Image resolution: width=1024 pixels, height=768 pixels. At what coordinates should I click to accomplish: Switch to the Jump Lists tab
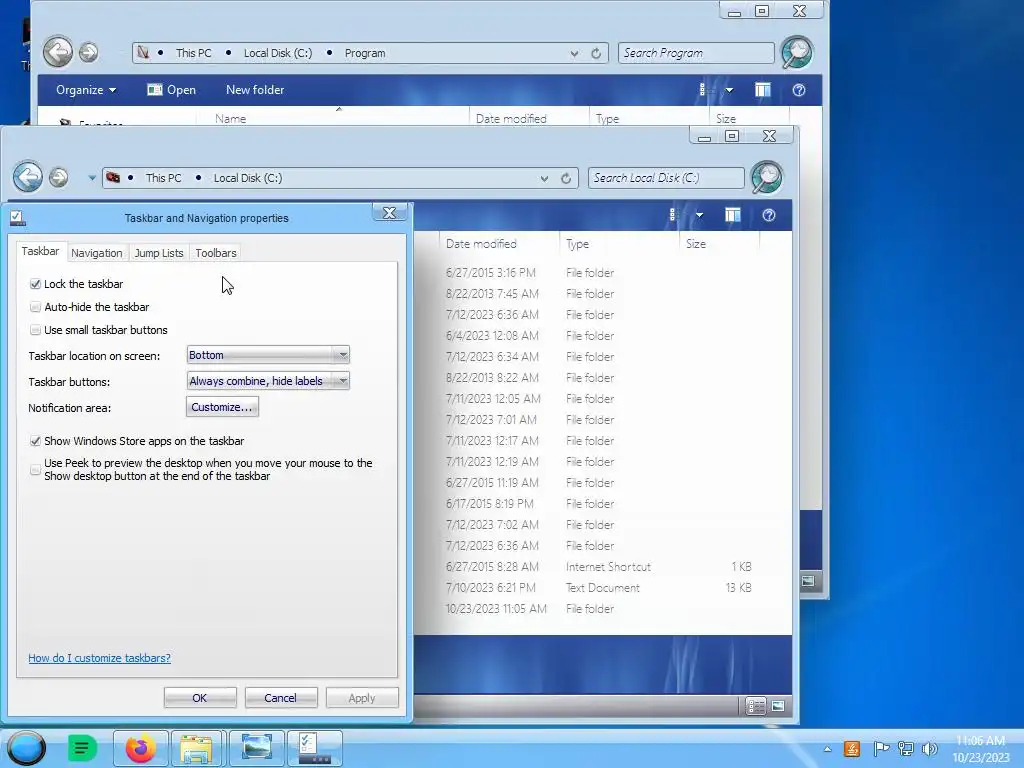(159, 253)
